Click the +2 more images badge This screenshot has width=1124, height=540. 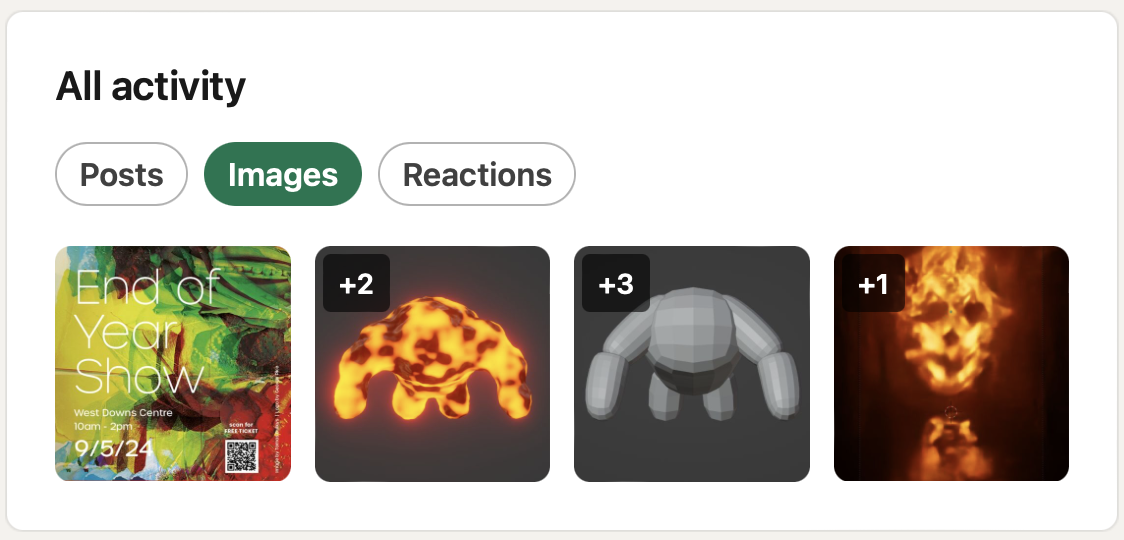356,283
